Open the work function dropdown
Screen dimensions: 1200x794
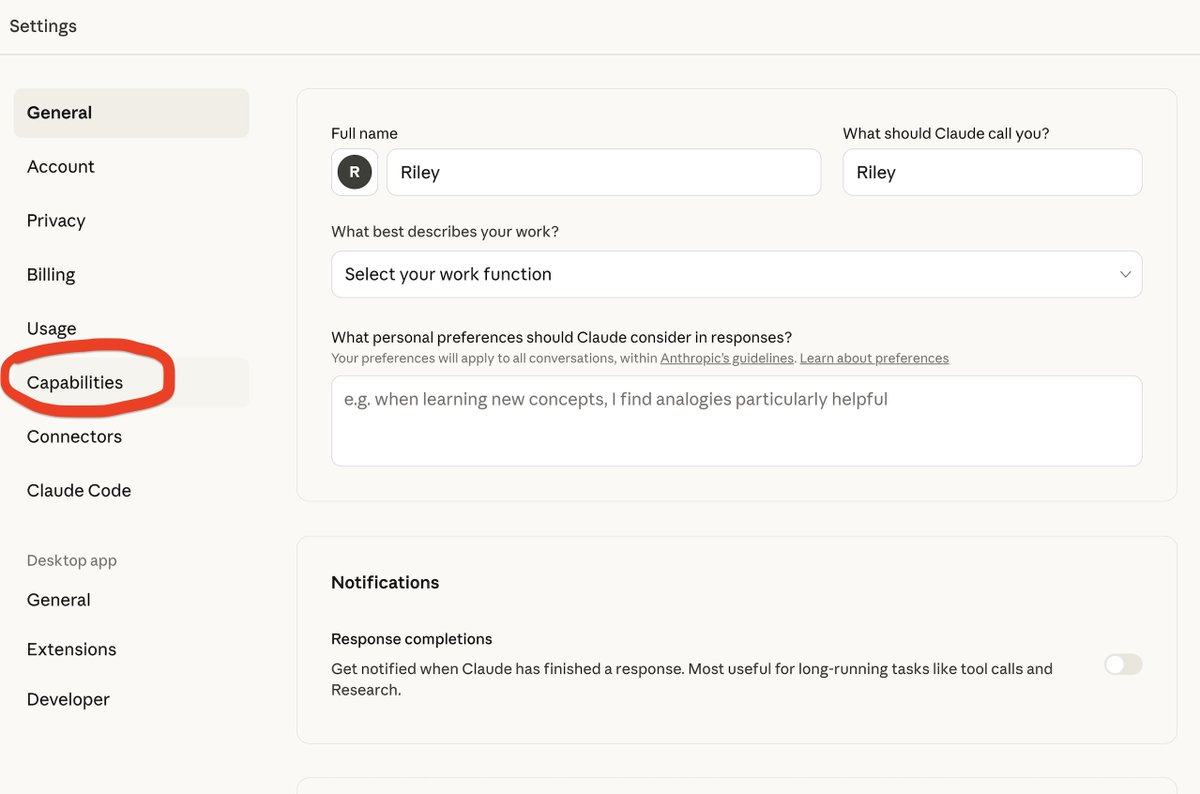pyautogui.click(x=736, y=274)
